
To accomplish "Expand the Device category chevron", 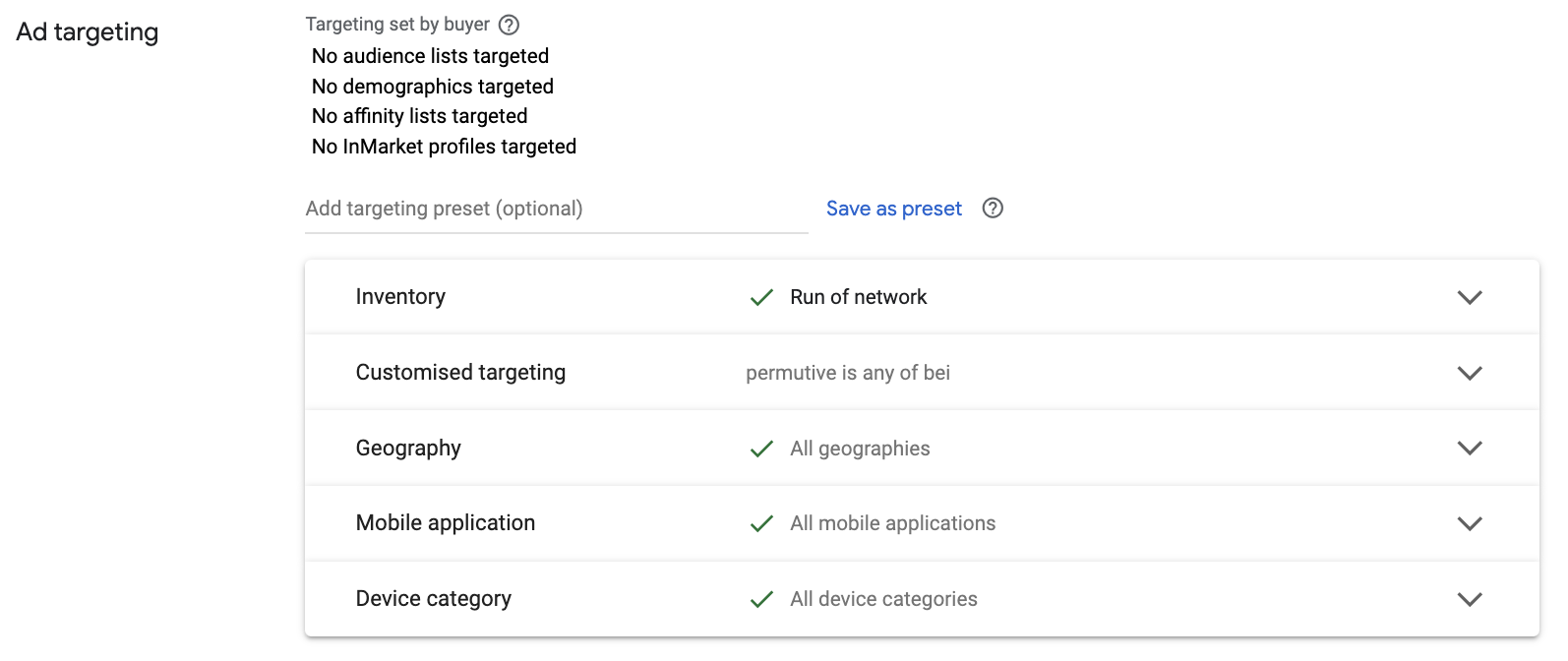I will tap(1470, 599).
